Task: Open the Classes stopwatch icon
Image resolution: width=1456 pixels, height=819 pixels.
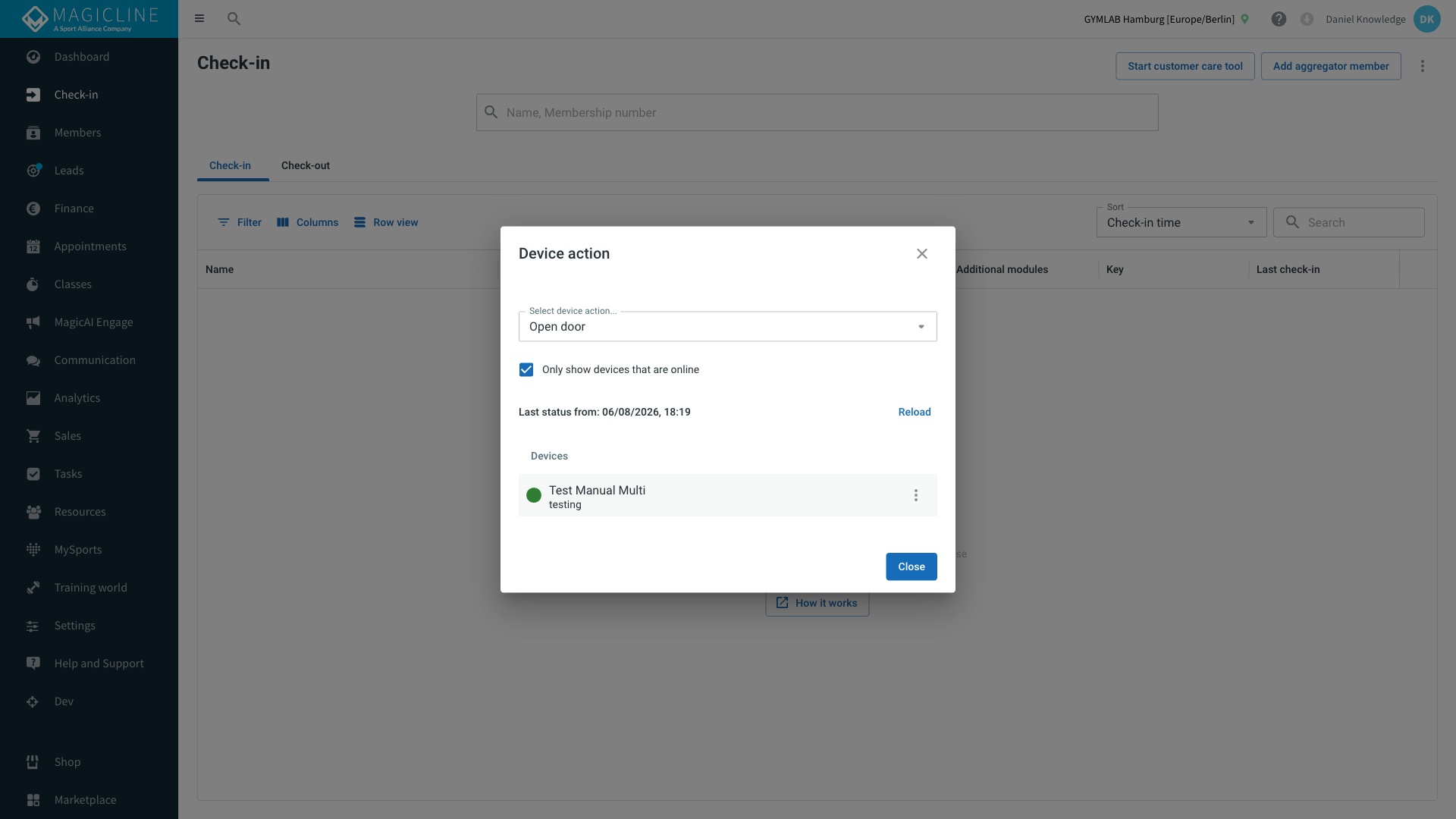Action: click(33, 284)
